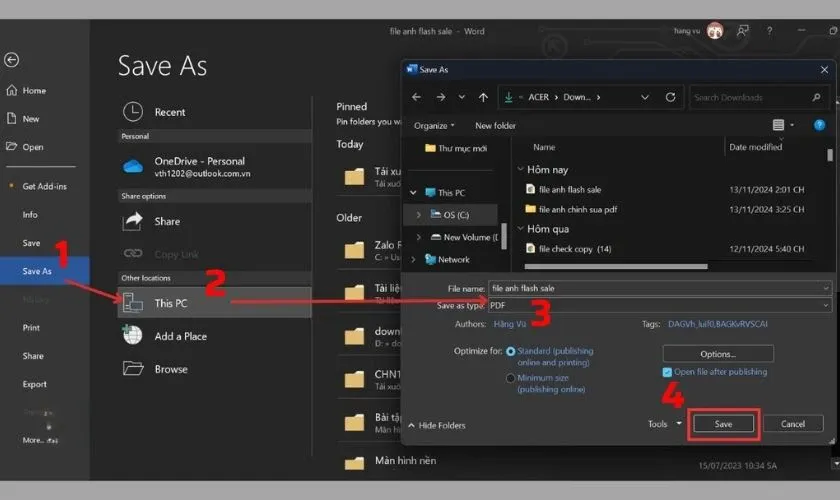Select Standard publishing optimize option
This screenshot has height=500, width=840.
511,351
